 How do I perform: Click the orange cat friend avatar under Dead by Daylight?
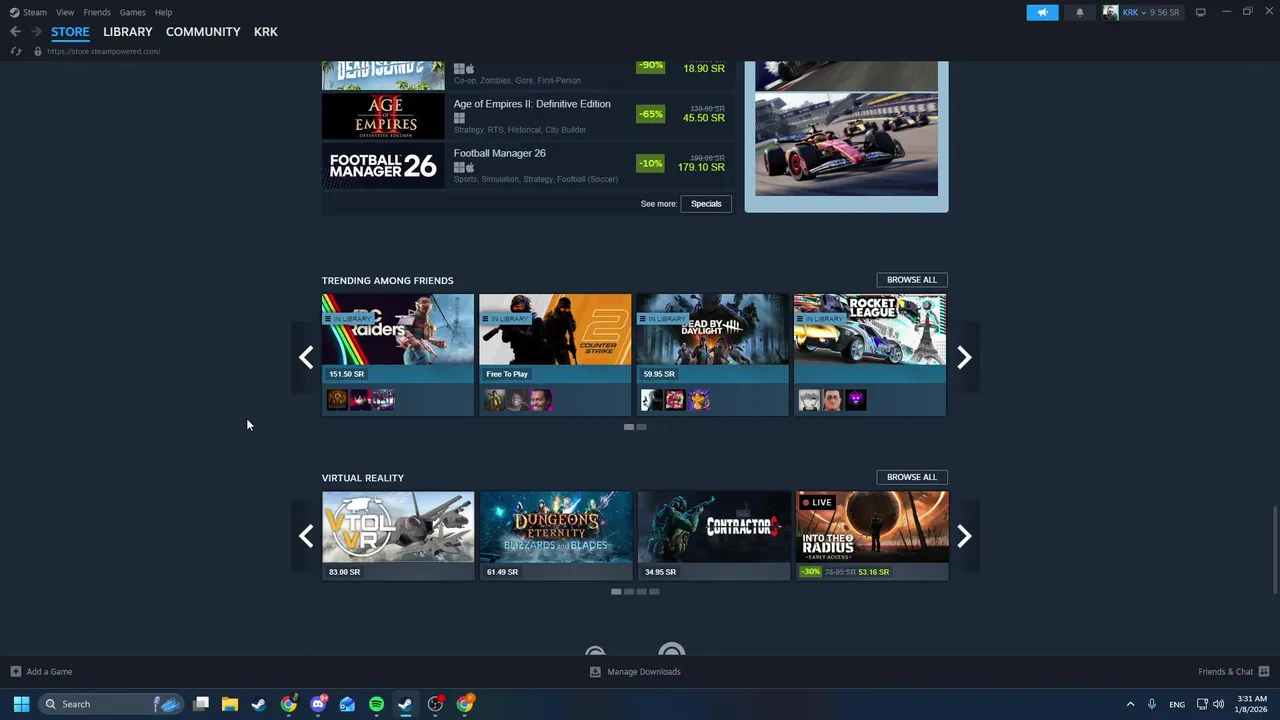pyautogui.click(x=698, y=400)
